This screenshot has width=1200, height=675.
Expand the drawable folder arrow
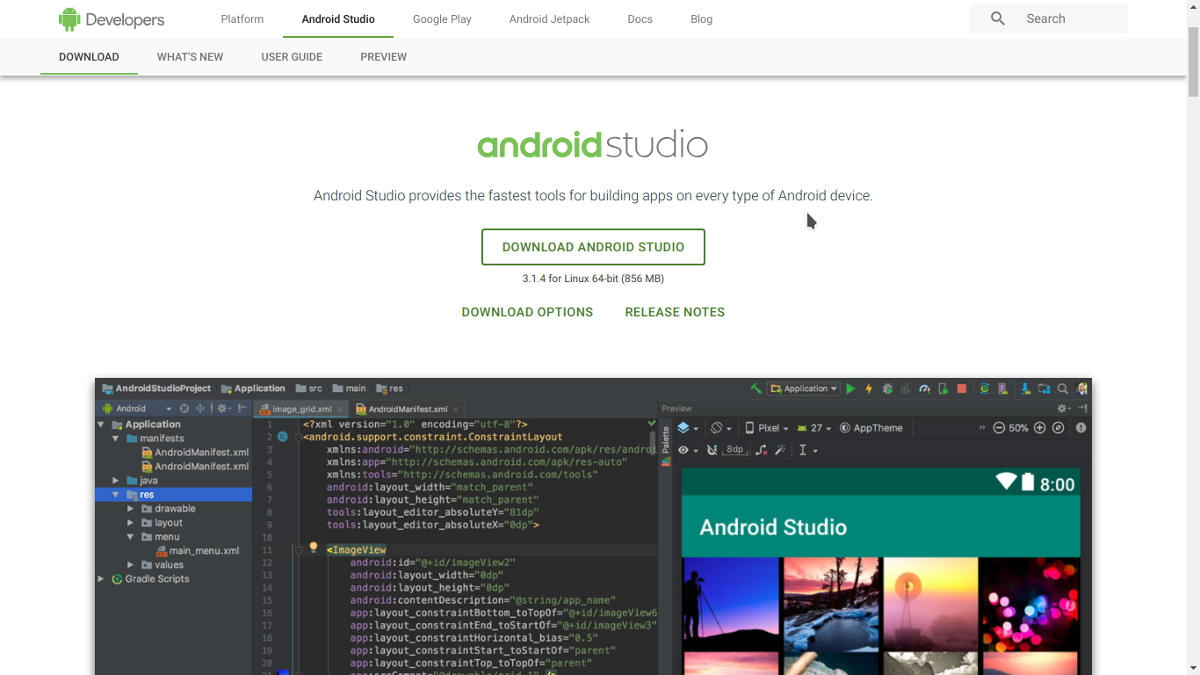pos(130,508)
